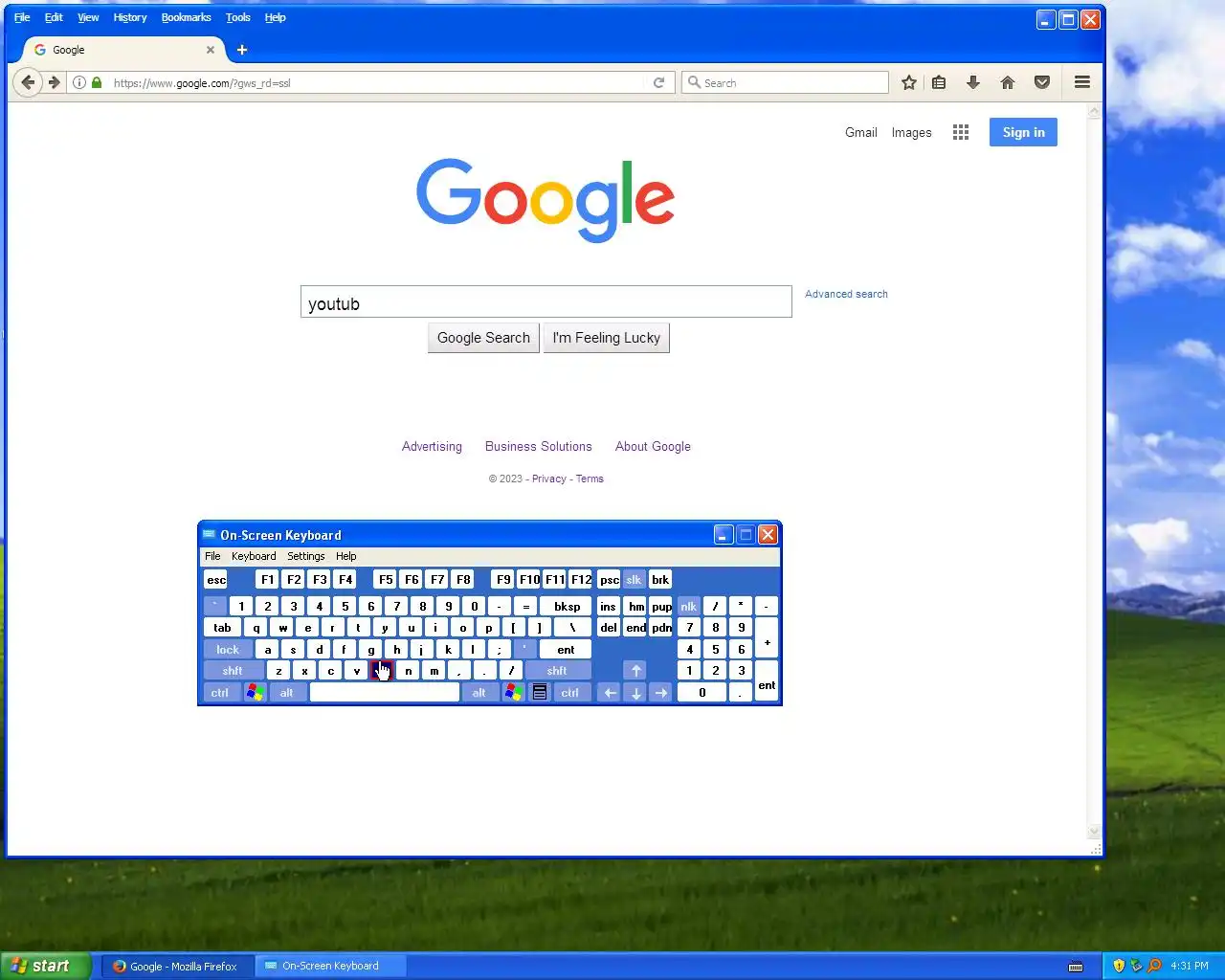Toggle the caps lock key
The width and height of the screenshot is (1225, 980).
point(228,649)
